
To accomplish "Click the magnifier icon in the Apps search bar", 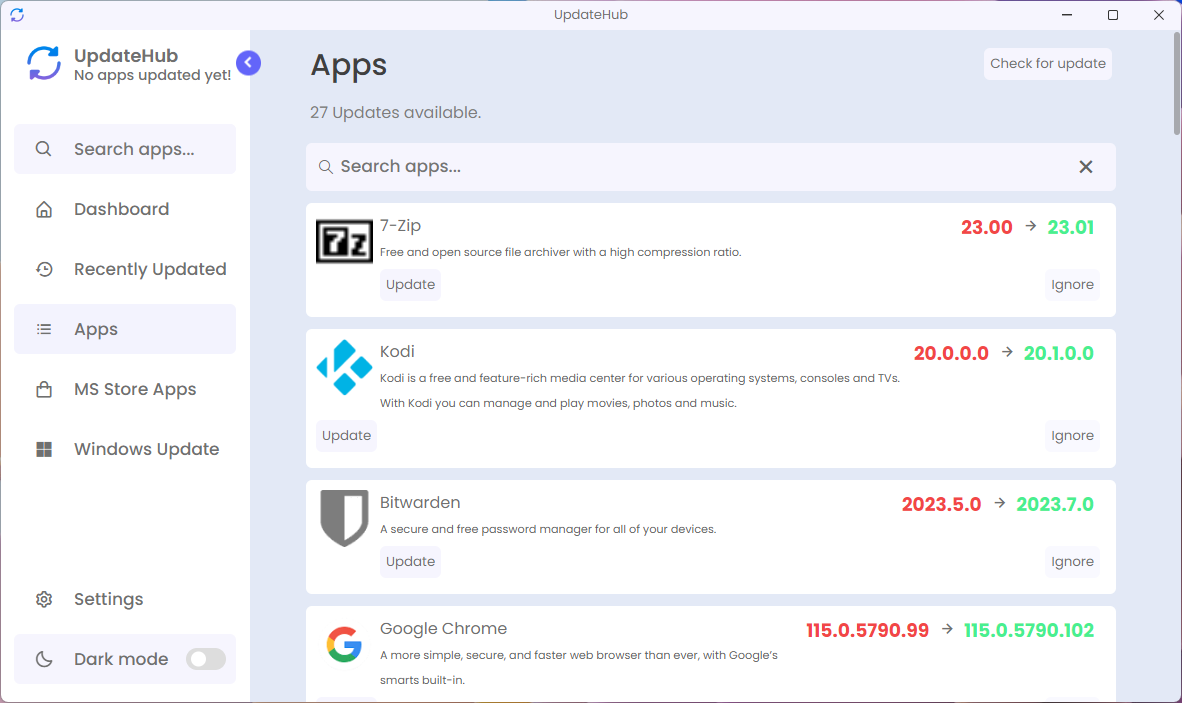I will click(326, 167).
